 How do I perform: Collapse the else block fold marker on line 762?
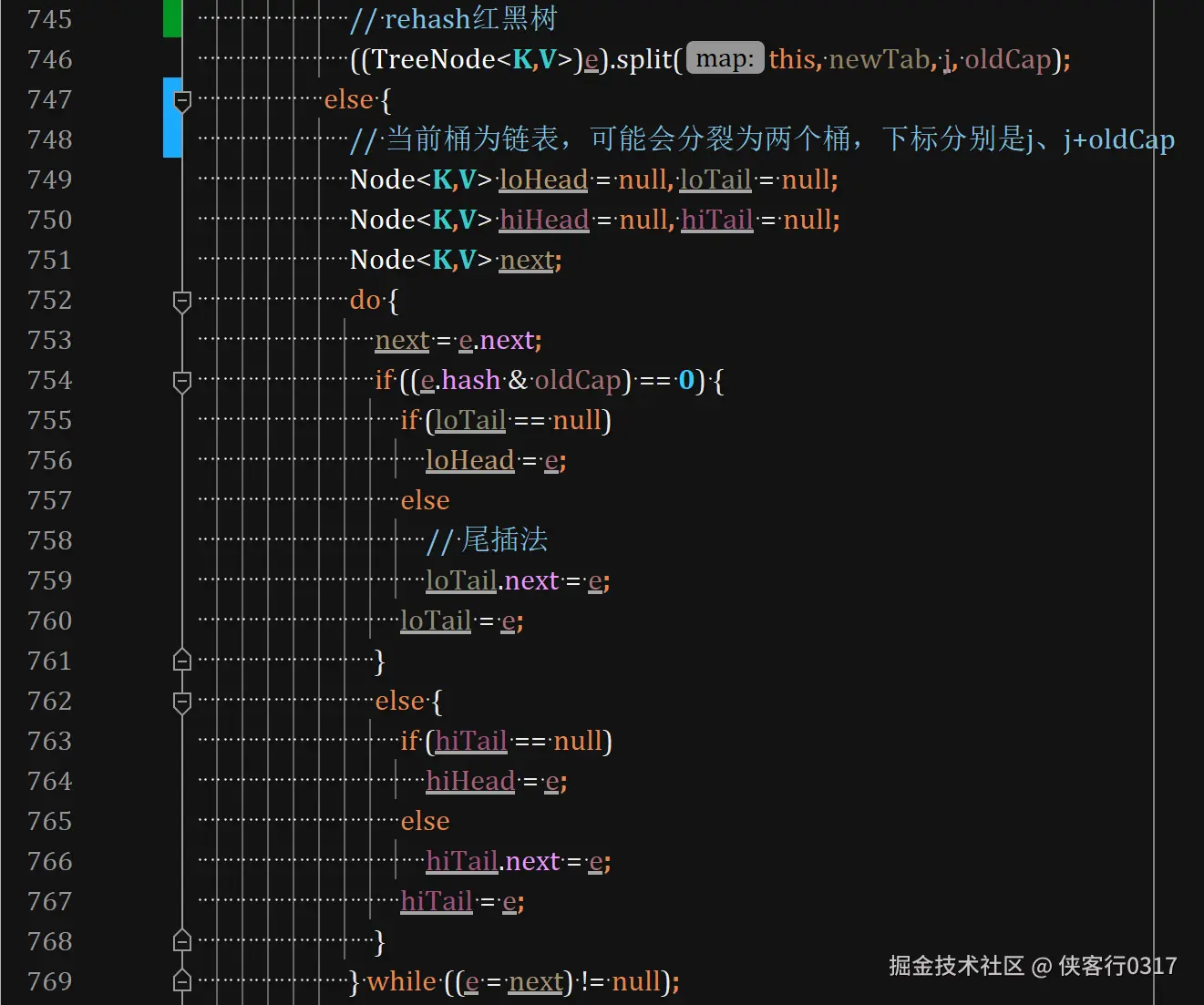(x=182, y=702)
